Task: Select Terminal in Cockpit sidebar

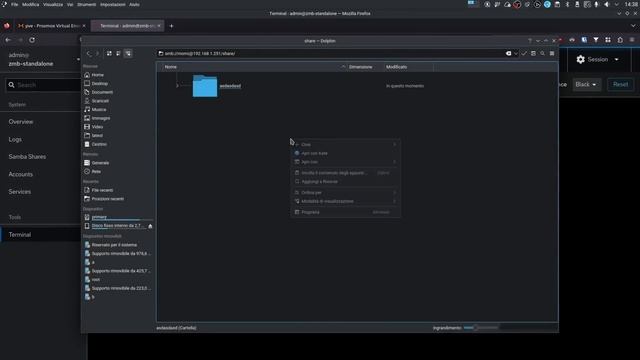Action: pos(20,235)
